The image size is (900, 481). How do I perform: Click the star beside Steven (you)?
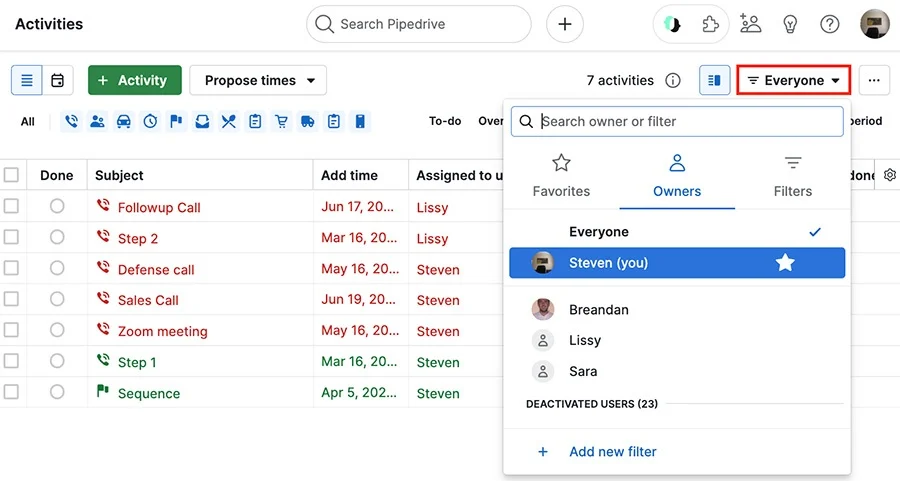click(x=785, y=263)
